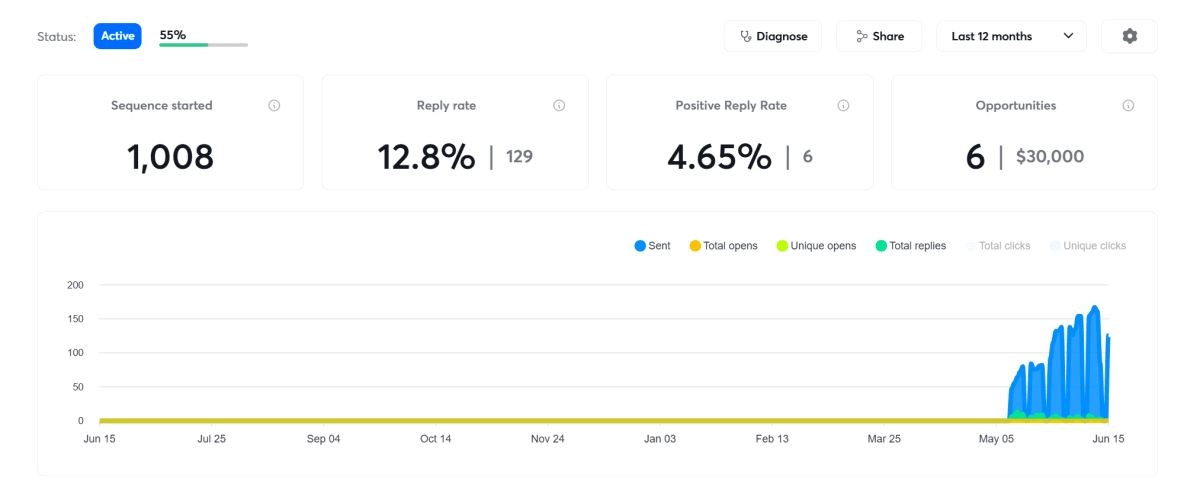Click the 4.65% positive reply rate value
Viewport: 1200px width, 494px height.
coord(719,157)
